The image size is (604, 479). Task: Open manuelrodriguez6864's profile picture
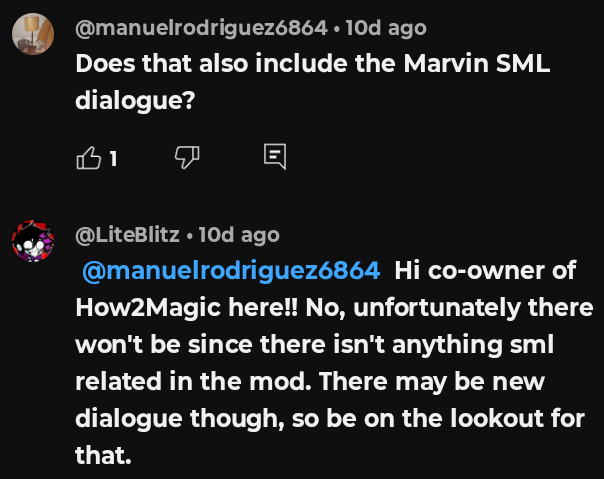coord(31,36)
